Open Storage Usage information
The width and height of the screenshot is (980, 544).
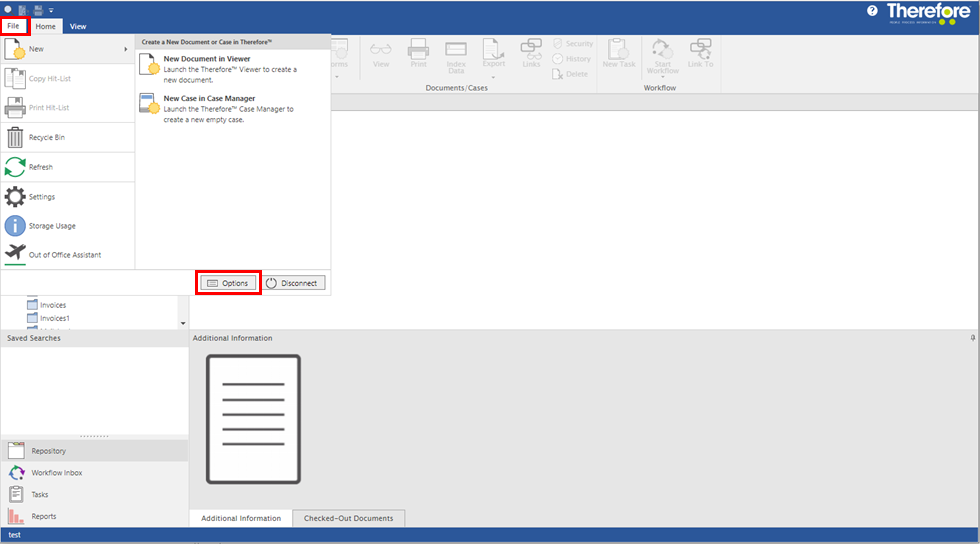(51, 226)
